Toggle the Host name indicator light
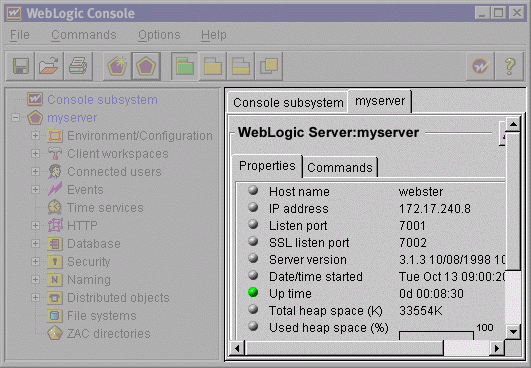The height and width of the screenshot is (368, 531). [x=253, y=190]
